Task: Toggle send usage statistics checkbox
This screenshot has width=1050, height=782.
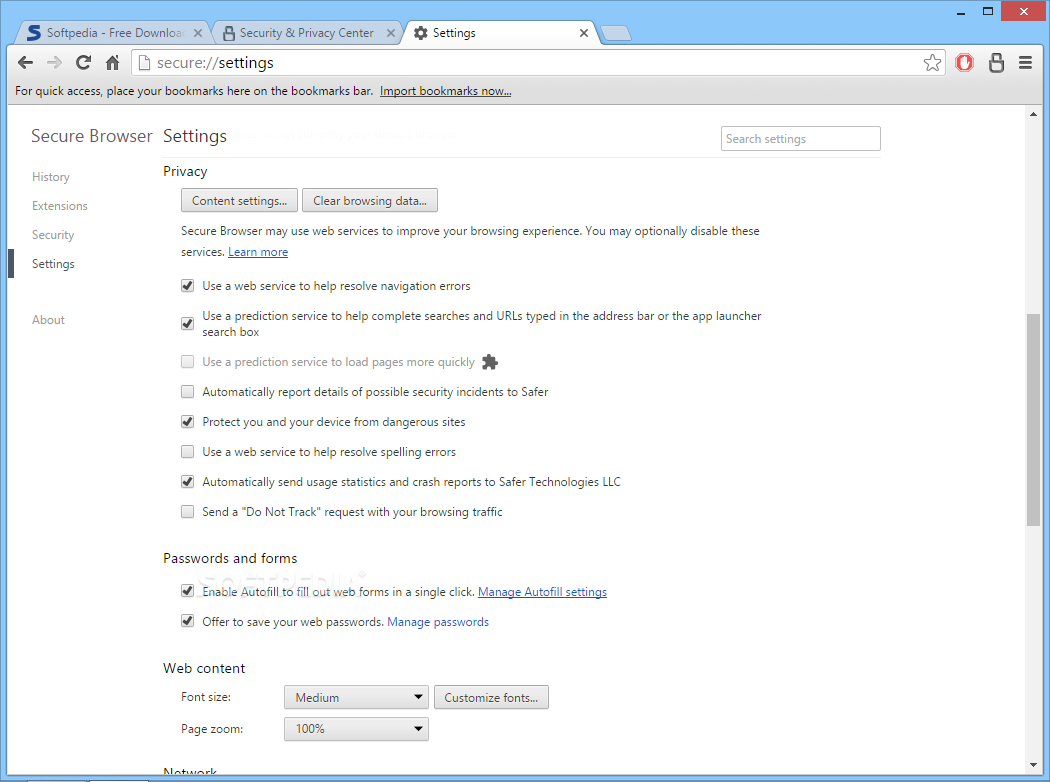Action: [188, 482]
